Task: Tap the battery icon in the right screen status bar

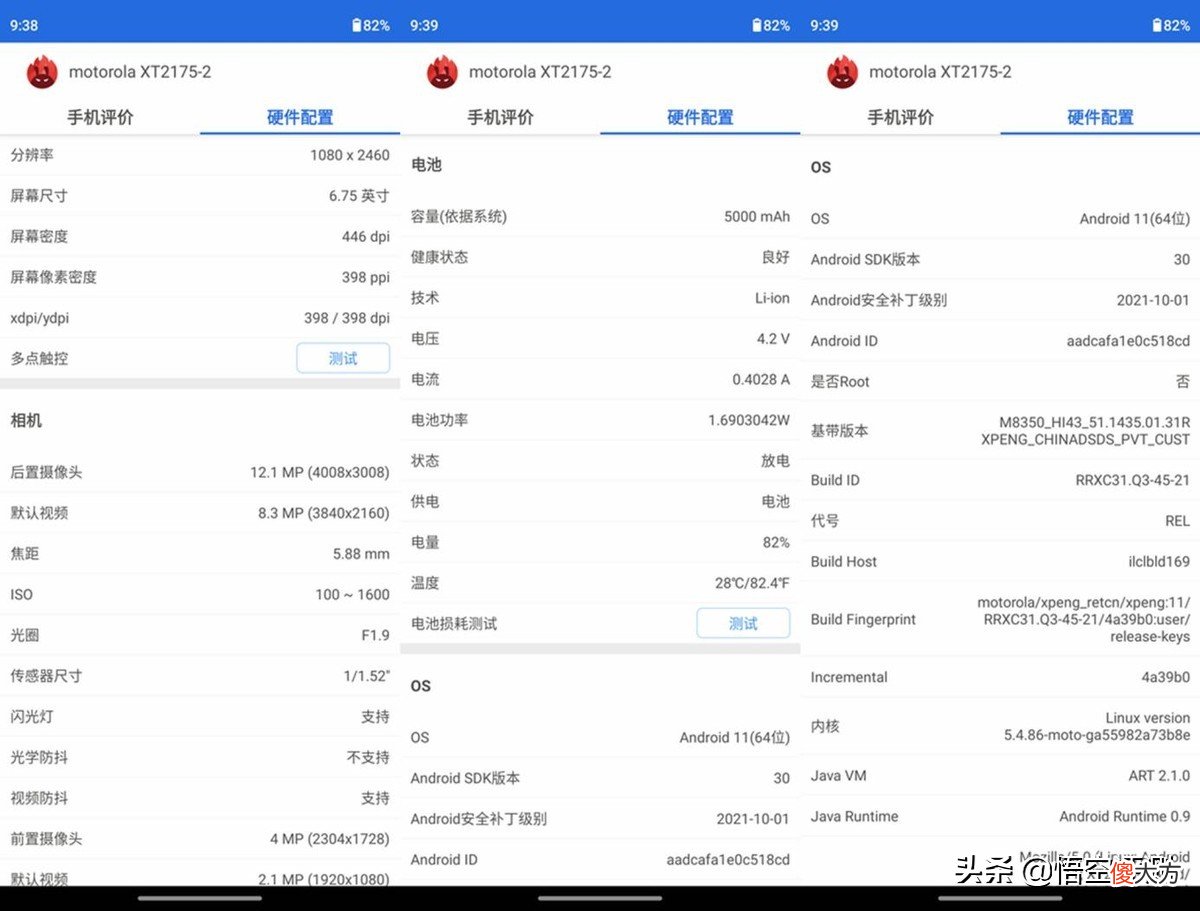Action: tap(1156, 25)
